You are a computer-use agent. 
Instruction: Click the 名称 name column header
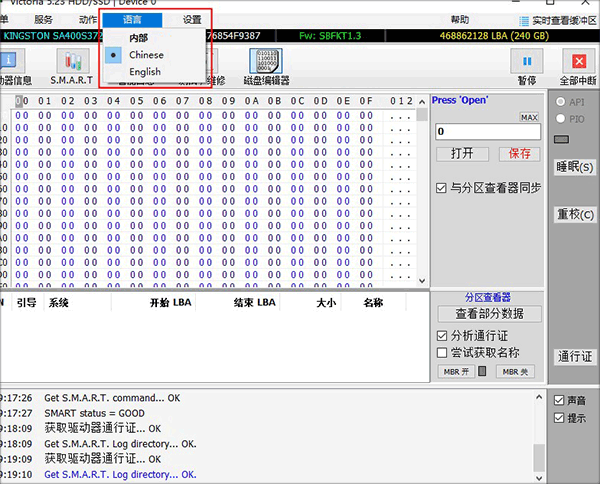pos(373,303)
